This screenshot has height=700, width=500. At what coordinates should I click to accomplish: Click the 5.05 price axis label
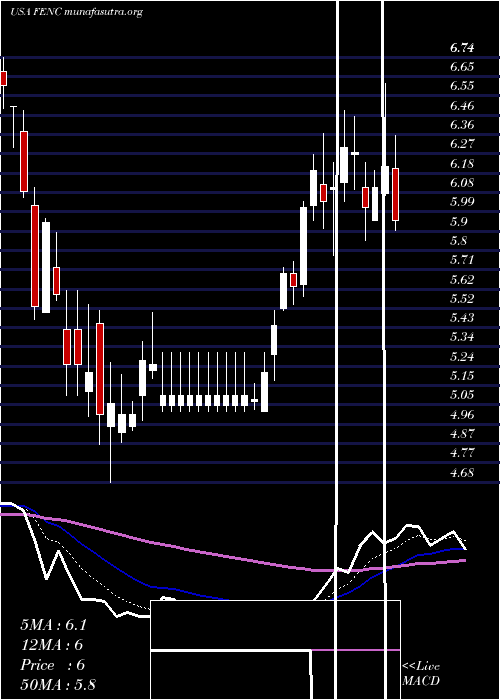pyautogui.click(x=462, y=395)
